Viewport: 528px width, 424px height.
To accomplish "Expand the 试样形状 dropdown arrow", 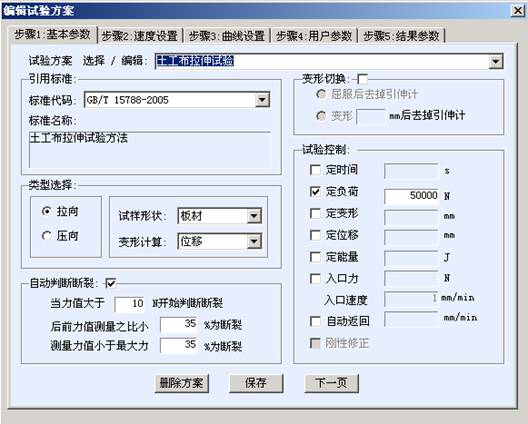I will click(254, 216).
